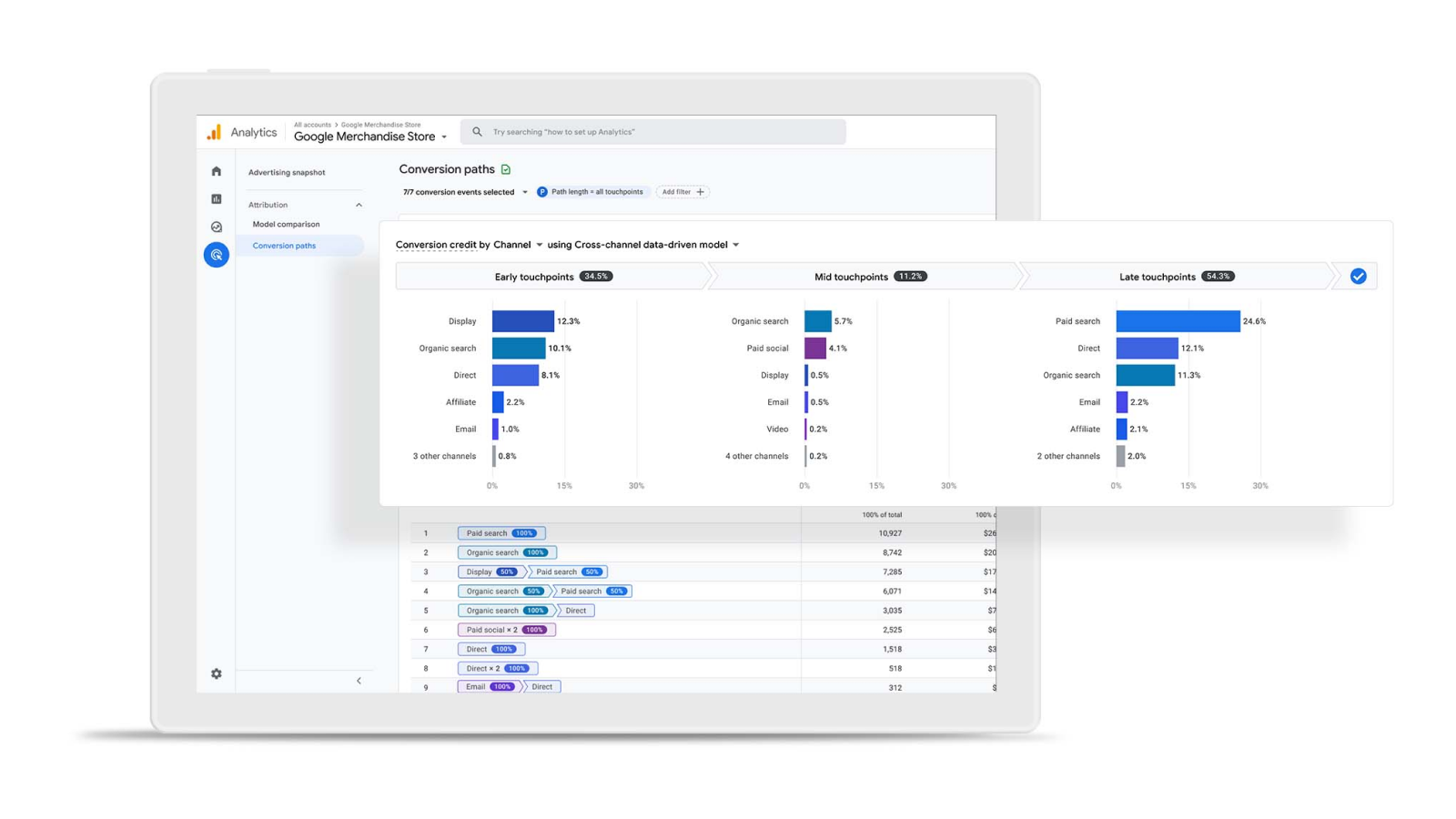This screenshot has width=1456, height=819.
Task: Click the export sheet icon beside Conversion paths
Action: point(506,169)
